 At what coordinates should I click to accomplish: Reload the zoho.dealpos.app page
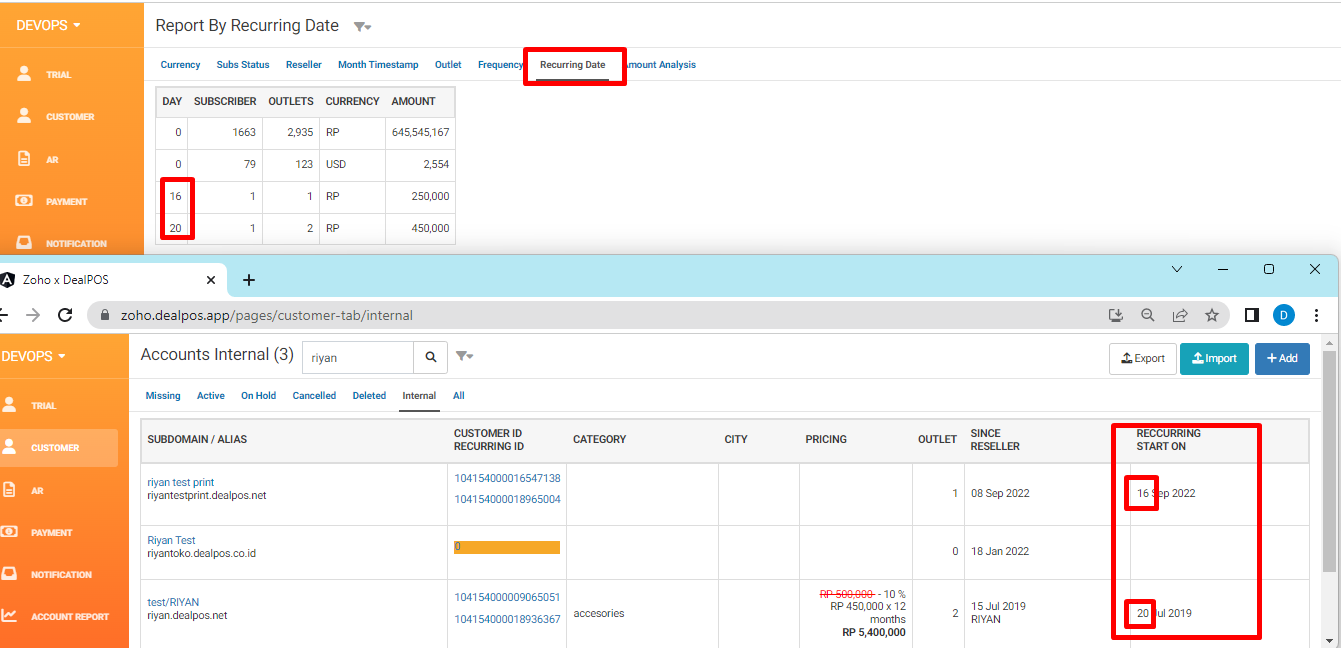pyautogui.click(x=65, y=315)
